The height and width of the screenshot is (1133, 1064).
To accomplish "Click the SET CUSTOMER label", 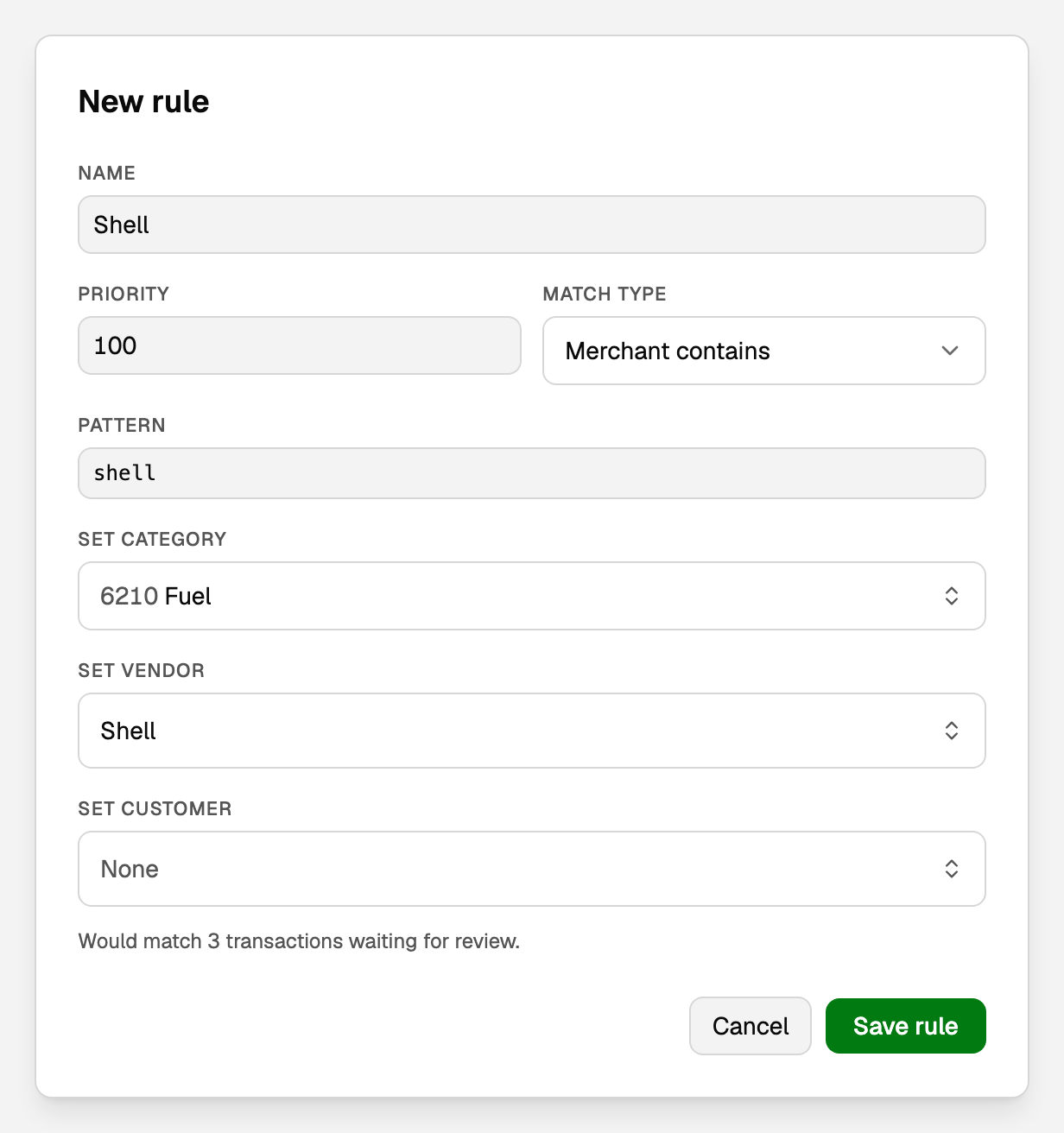I will [155, 809].
